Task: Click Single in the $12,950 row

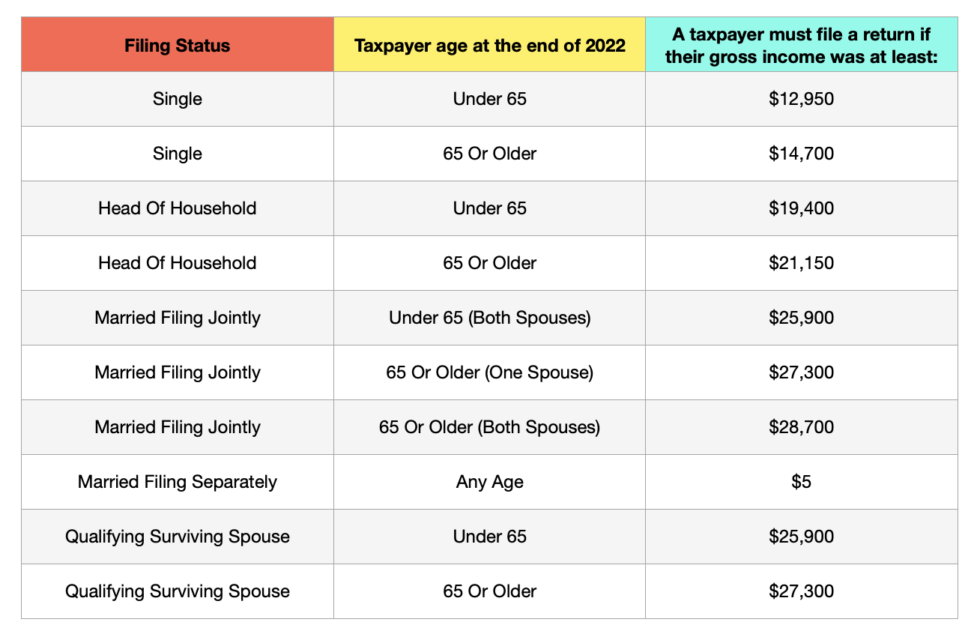Action: coord(177,99)
